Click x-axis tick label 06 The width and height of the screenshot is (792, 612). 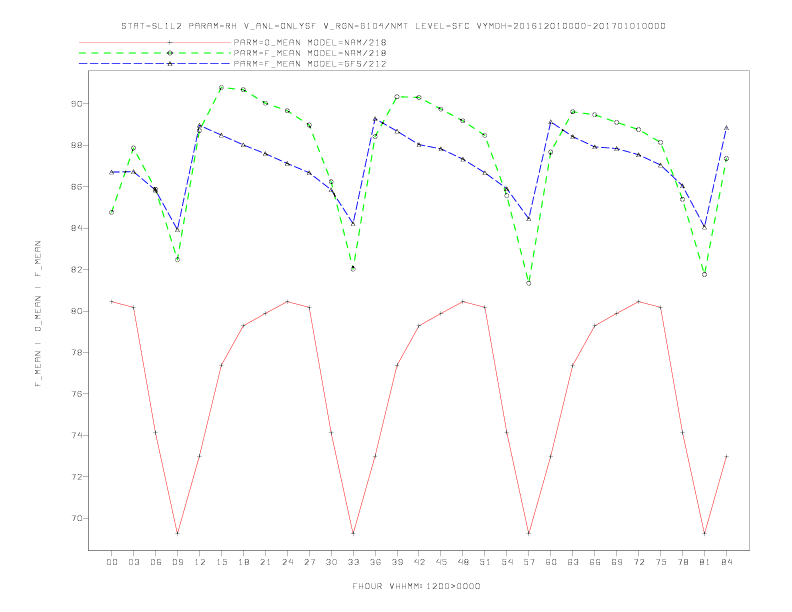[156, 562]
